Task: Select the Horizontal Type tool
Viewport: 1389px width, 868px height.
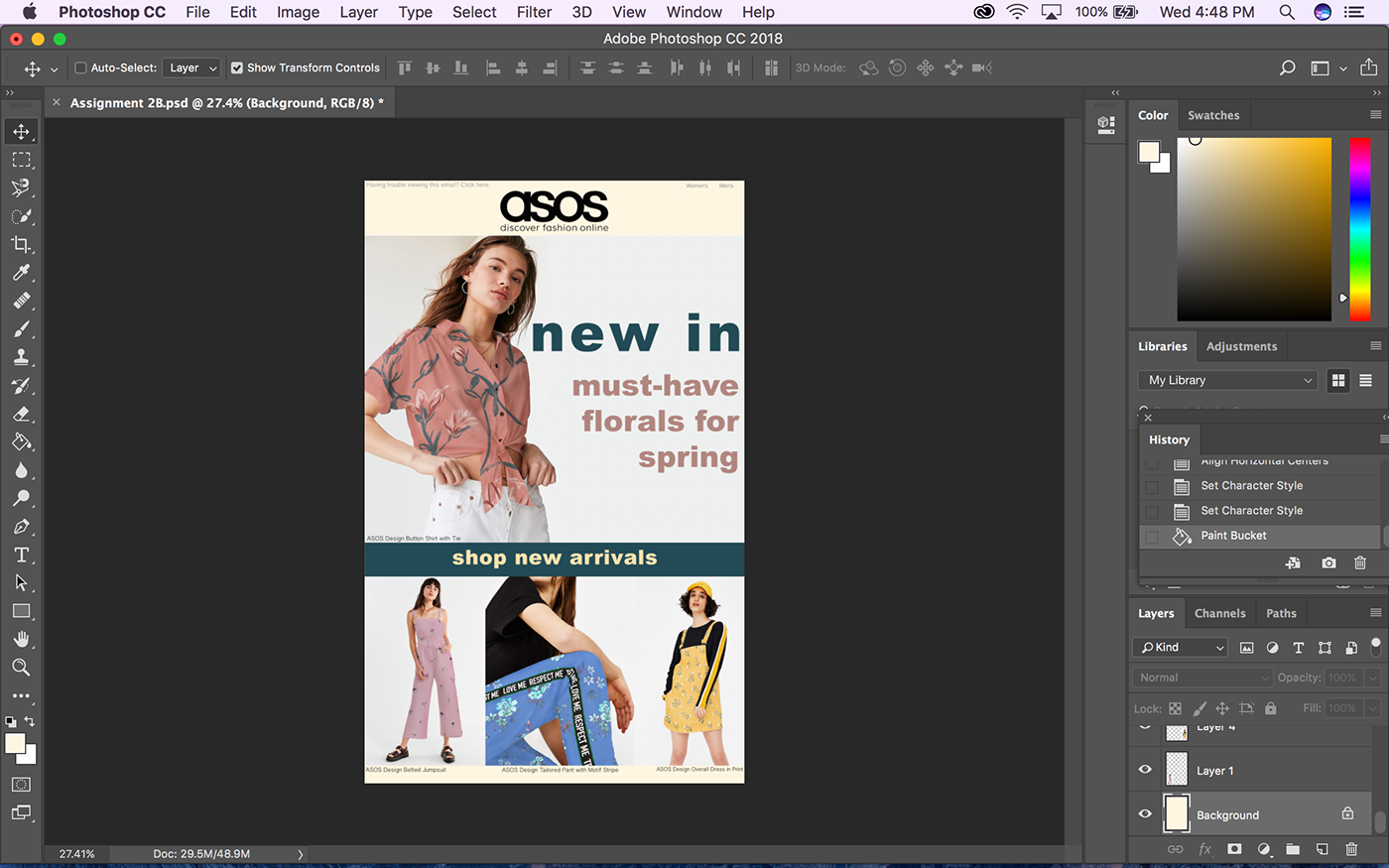Action: pos(21,555)
